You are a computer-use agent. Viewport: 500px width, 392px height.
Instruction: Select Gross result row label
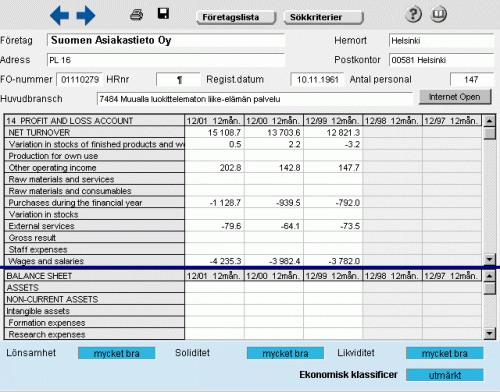(94, 238)
